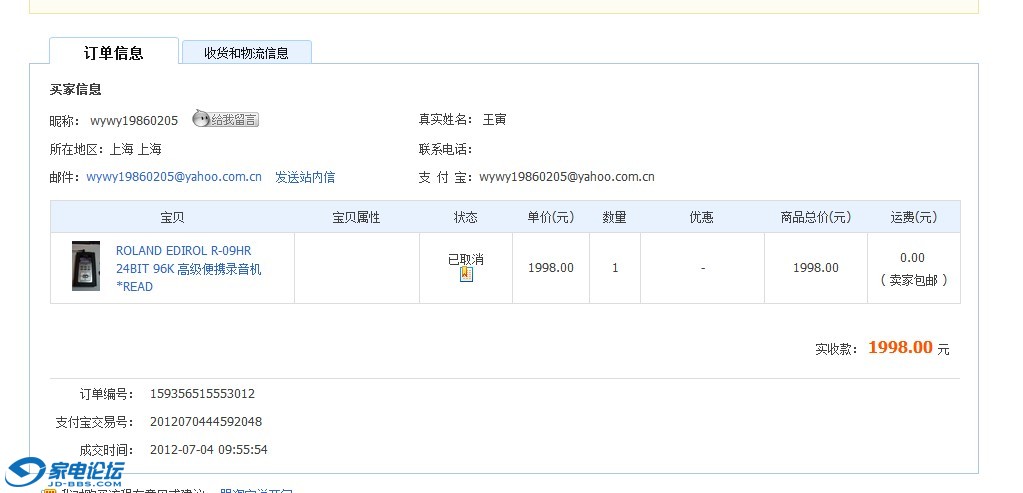Click the 买家信息 section heading
1023x493 pixels.
tap(76, 89)
